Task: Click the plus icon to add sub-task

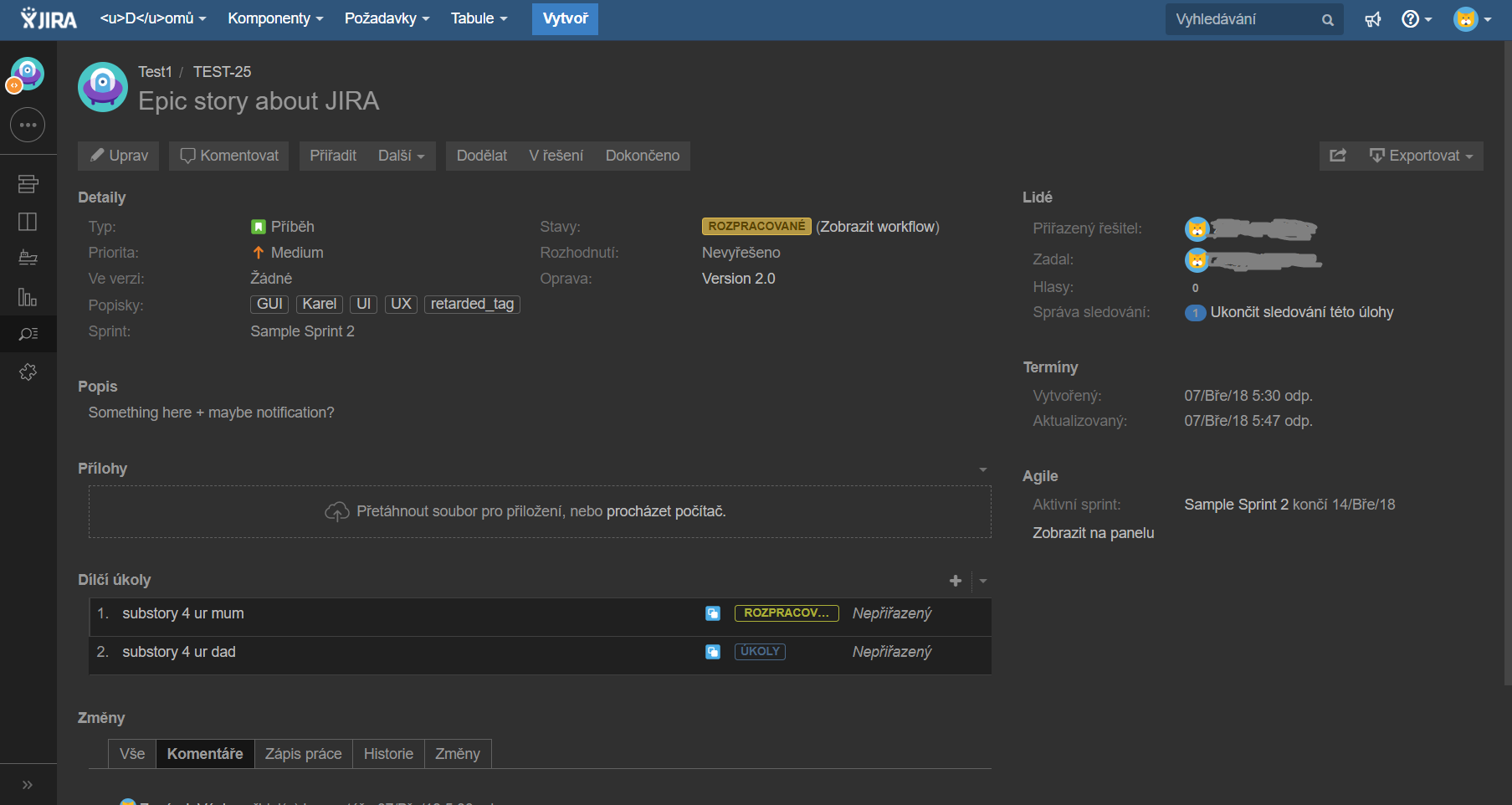Action: click(956, 581)
